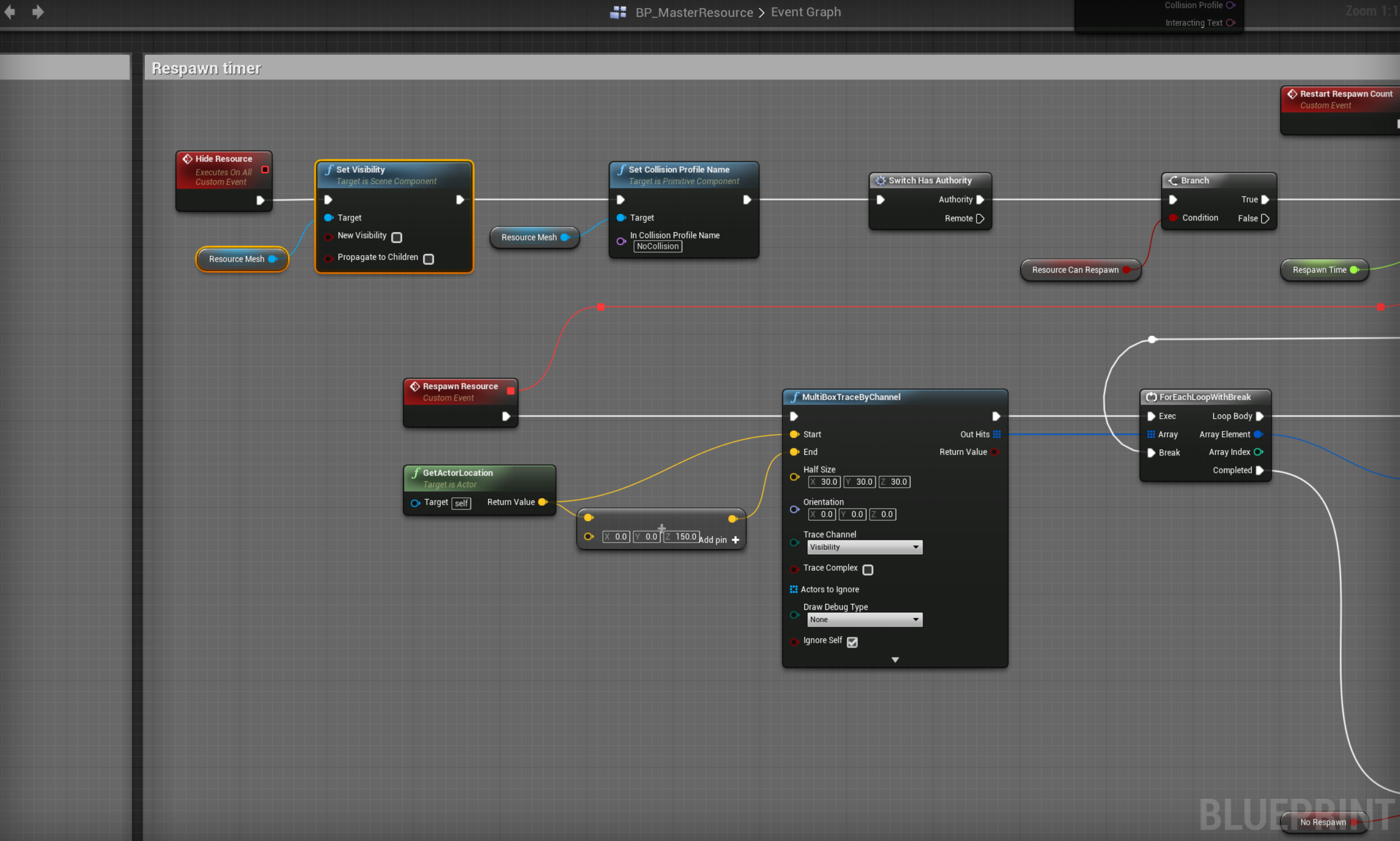Open the Trace Channel Visibility dropdown
The image size is (1400, 841).
(864, 547)
